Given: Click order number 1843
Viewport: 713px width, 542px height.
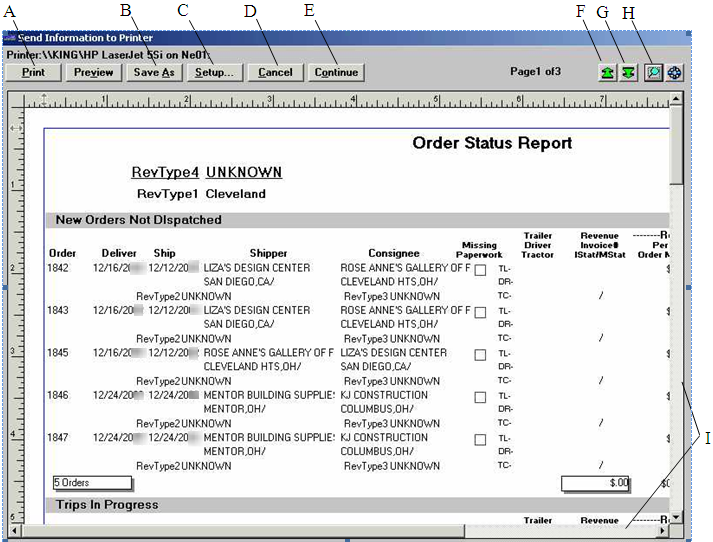Looking at the screenshot, I should tap(58, 310).
